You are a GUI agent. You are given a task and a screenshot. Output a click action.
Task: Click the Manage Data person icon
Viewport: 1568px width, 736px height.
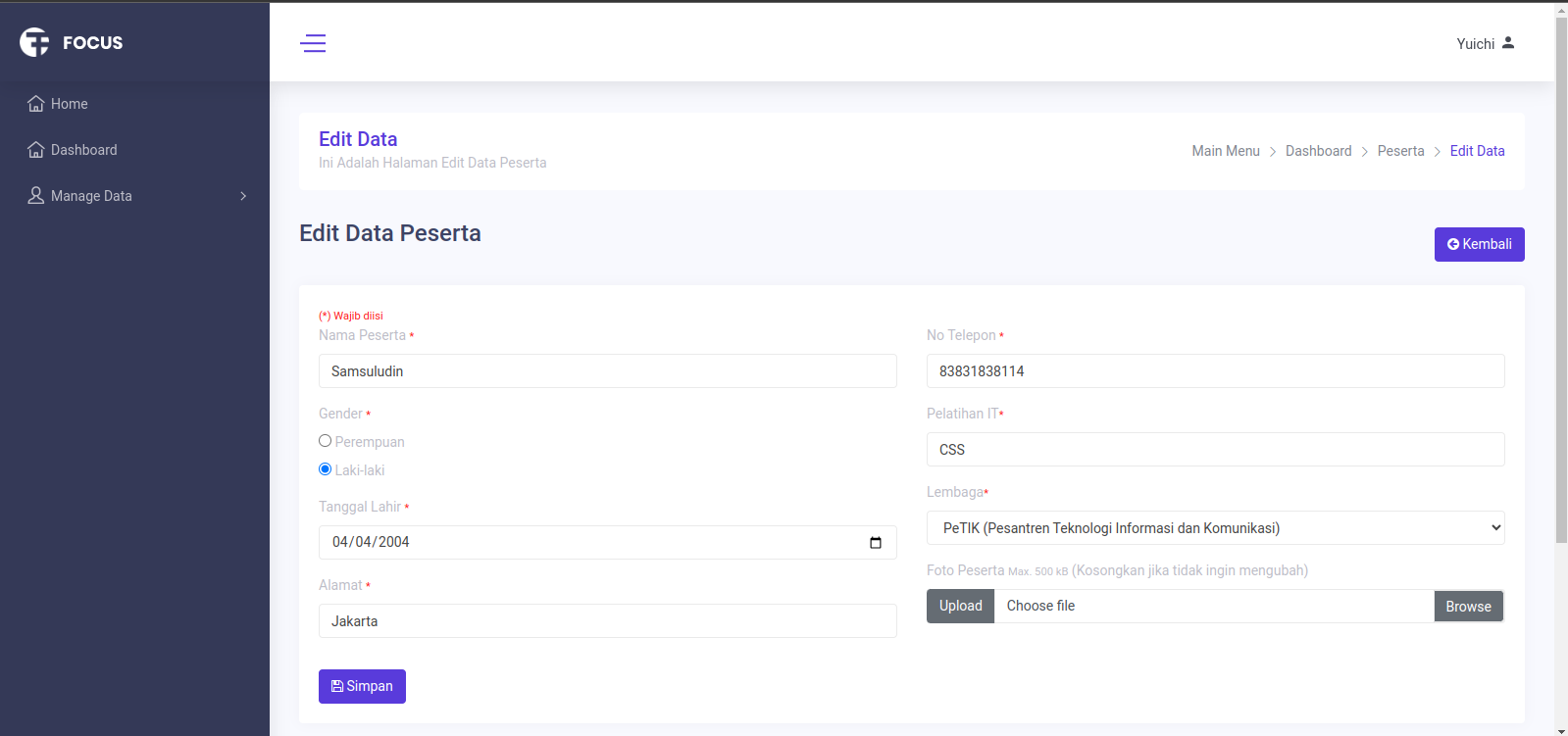(x=36, y=196)
